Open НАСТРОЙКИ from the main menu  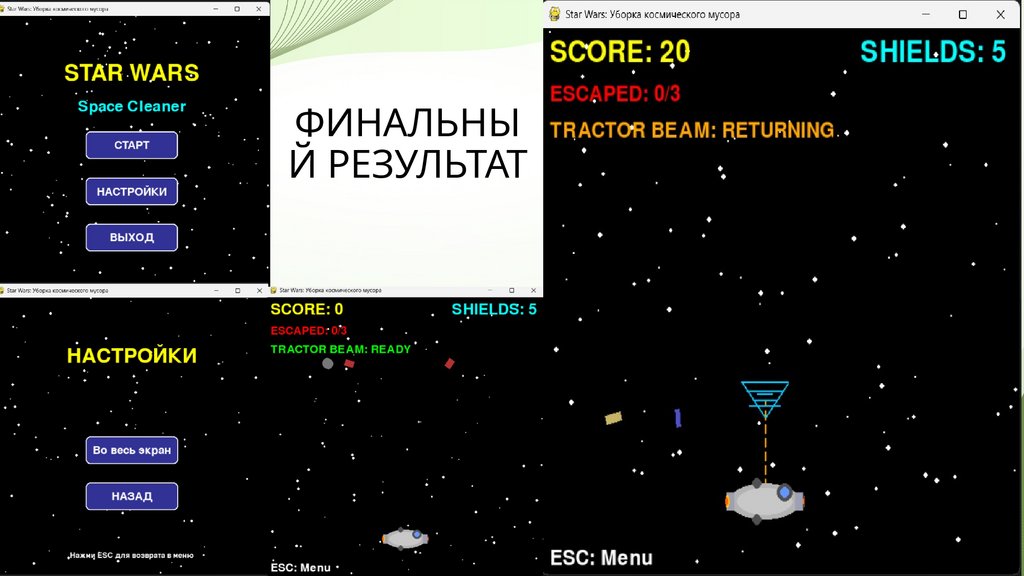pos(131,191)
